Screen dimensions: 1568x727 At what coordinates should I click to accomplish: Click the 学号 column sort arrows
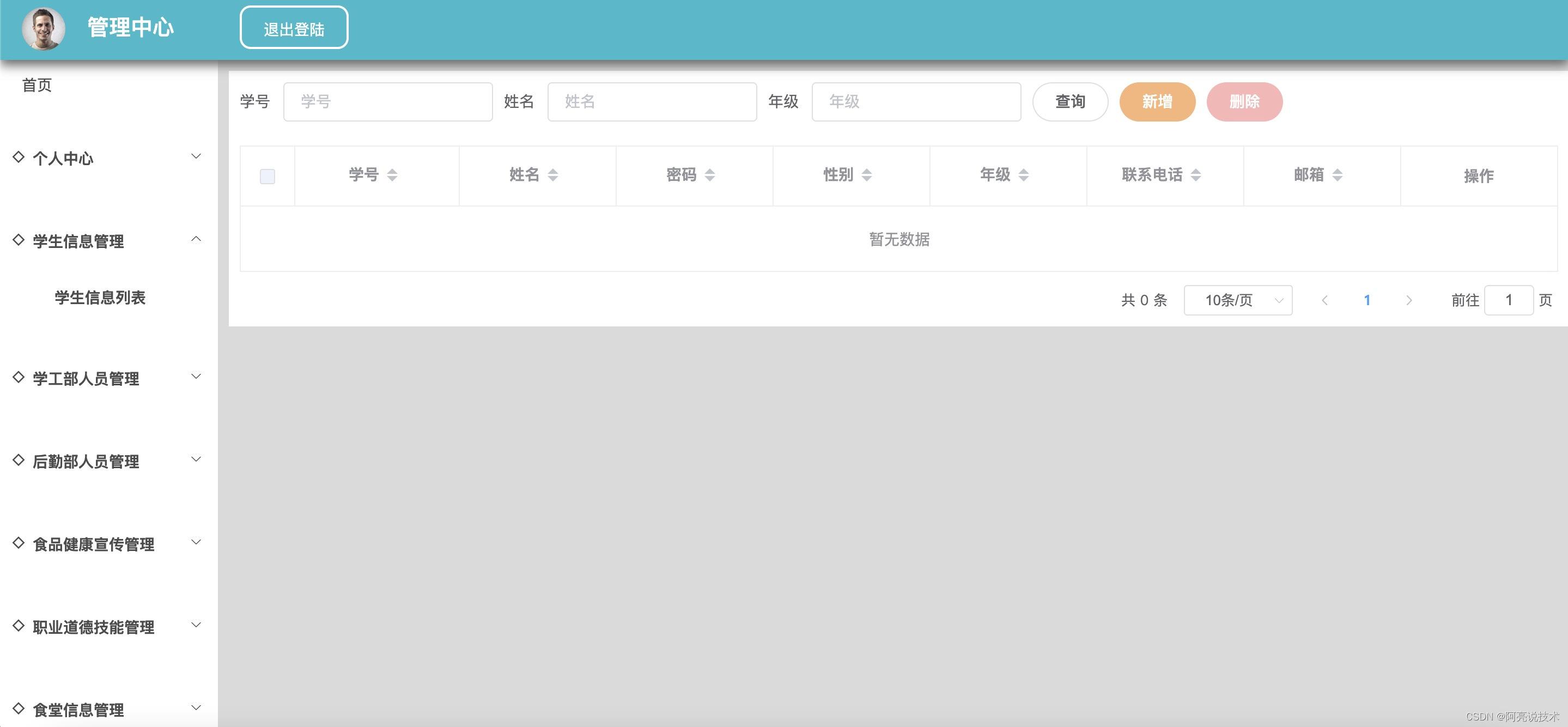click(x=392, y=175)
